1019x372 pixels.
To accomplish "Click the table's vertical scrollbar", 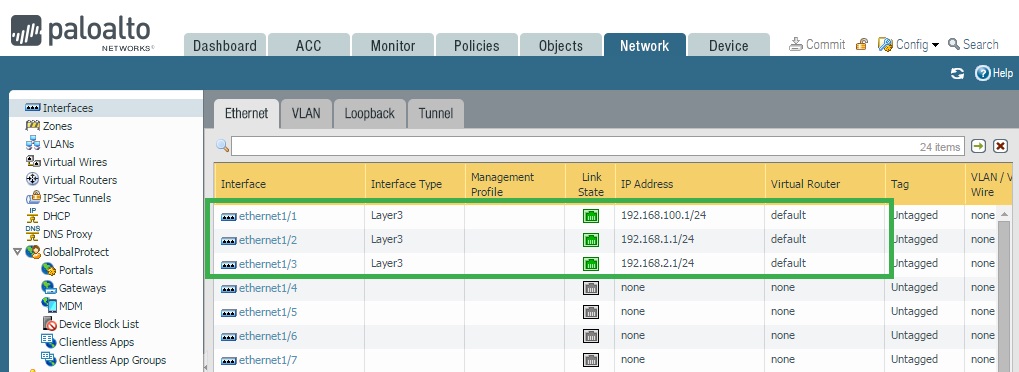I will (1005, 289).
